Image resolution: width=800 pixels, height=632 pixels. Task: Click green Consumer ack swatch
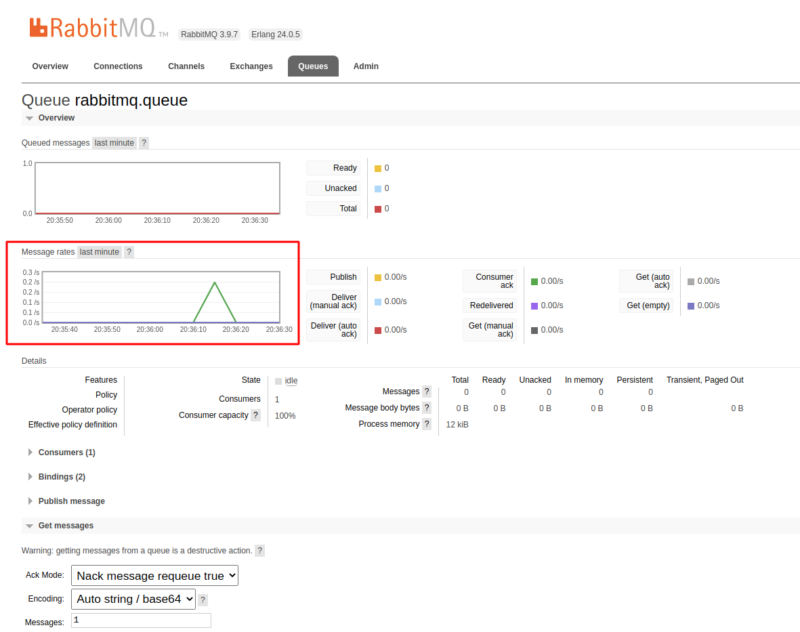535,282
